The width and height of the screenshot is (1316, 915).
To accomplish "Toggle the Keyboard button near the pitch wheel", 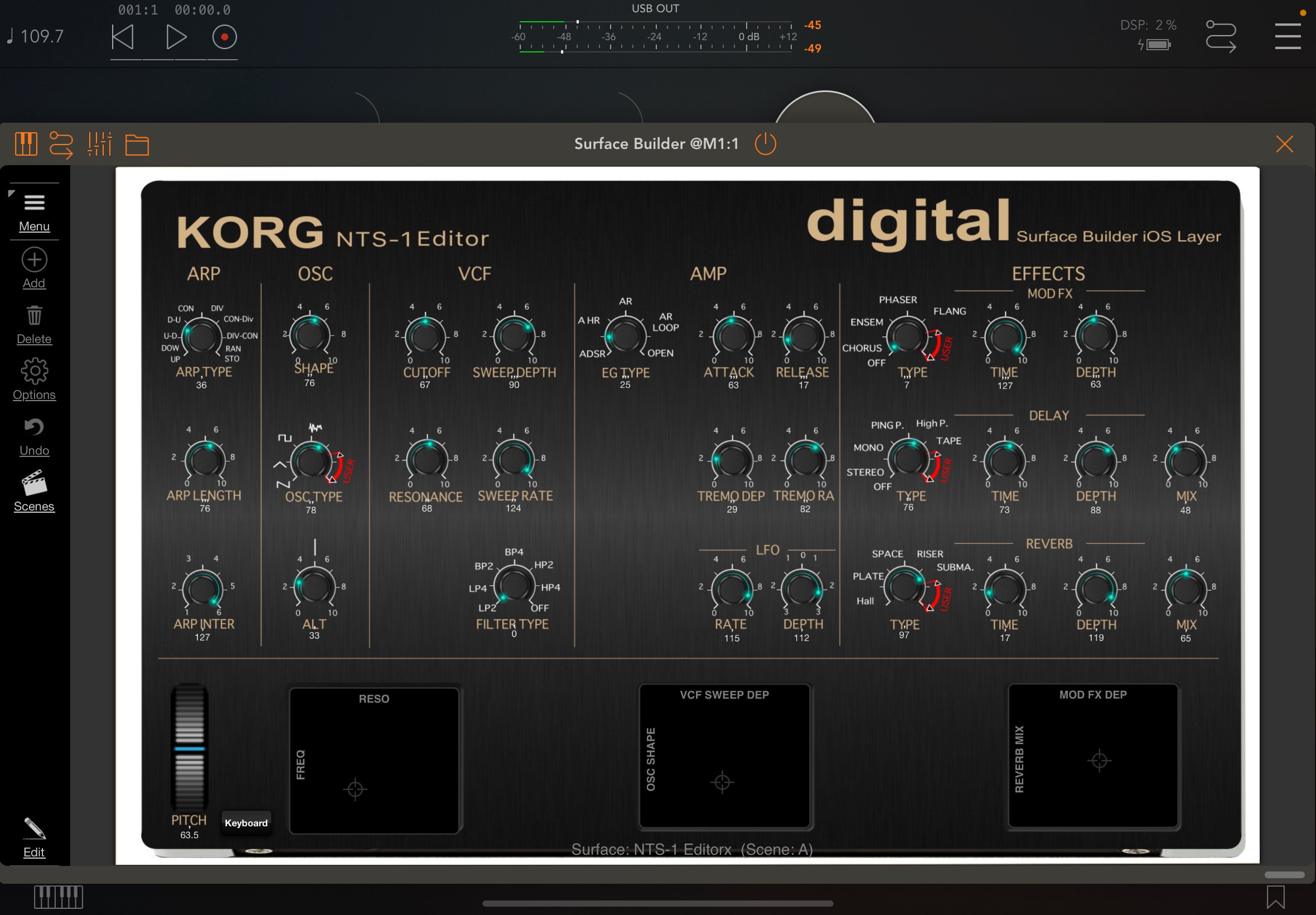I will (246, 822).
